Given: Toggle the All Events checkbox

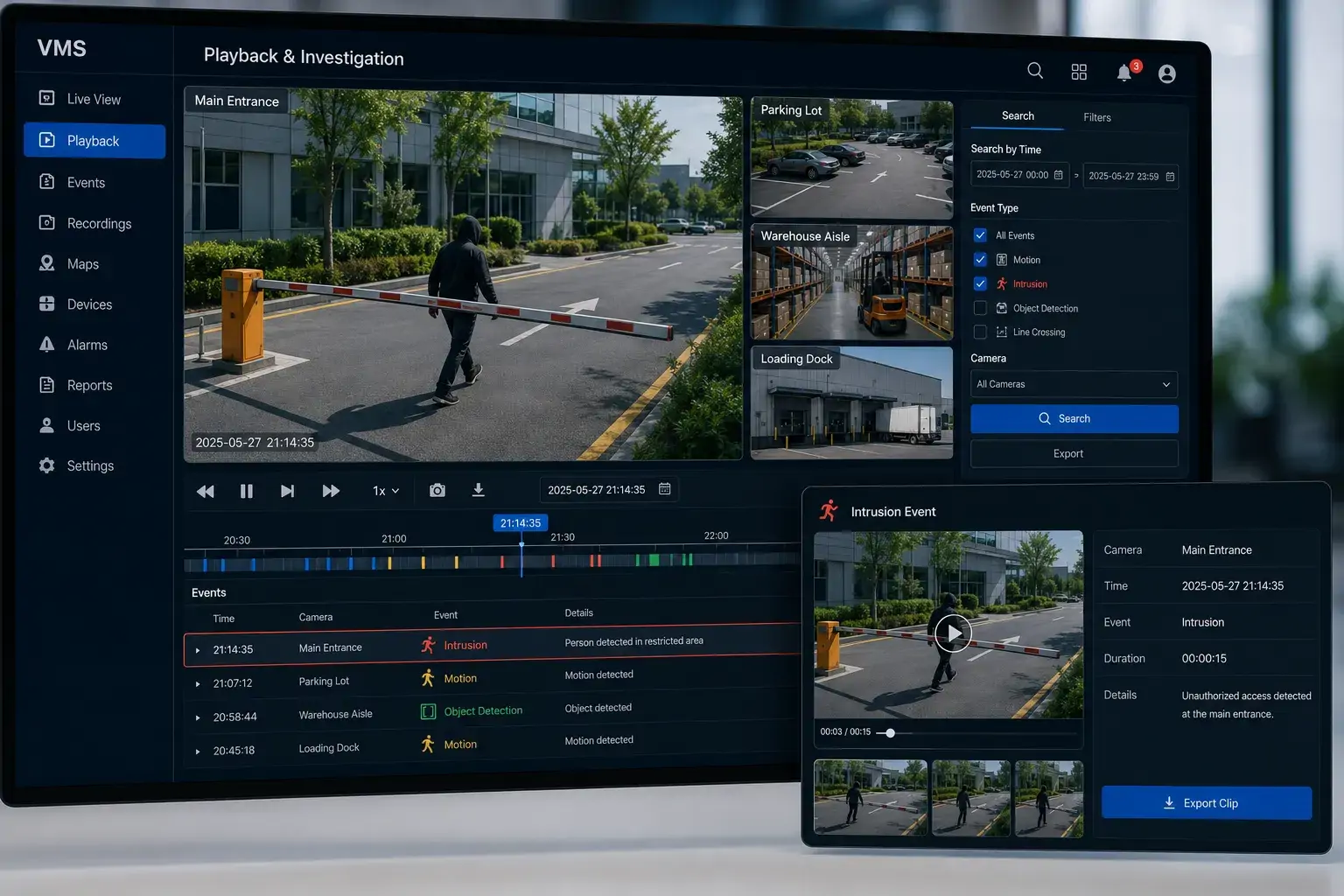Looking at the screenshot, I should [x=980, y=235].
